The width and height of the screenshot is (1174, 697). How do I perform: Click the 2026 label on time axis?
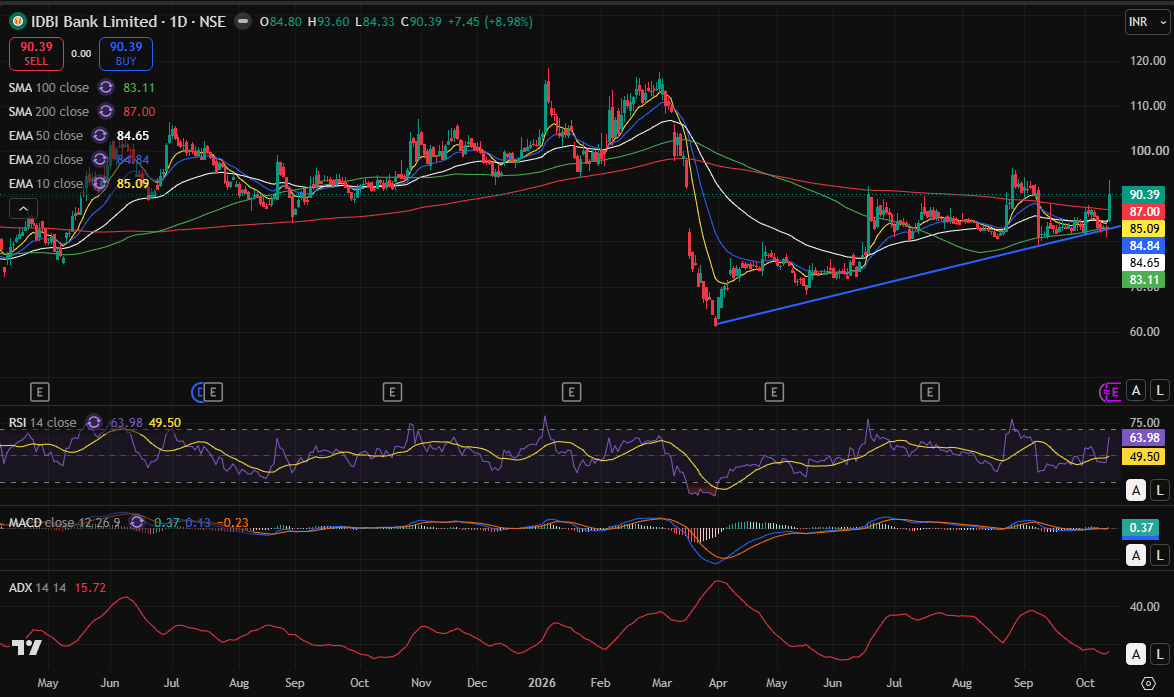coord(541,683)
